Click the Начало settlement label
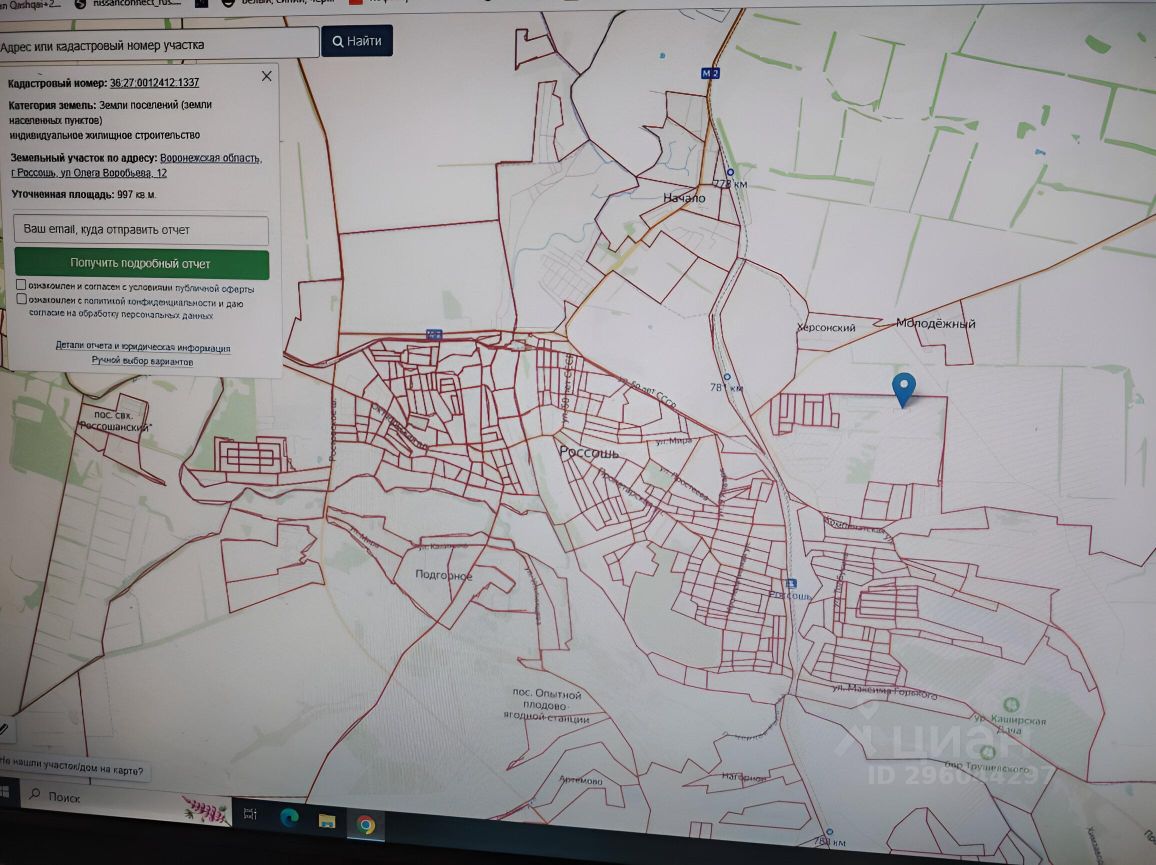This screenshot has width=1156, height=865. 683,198
